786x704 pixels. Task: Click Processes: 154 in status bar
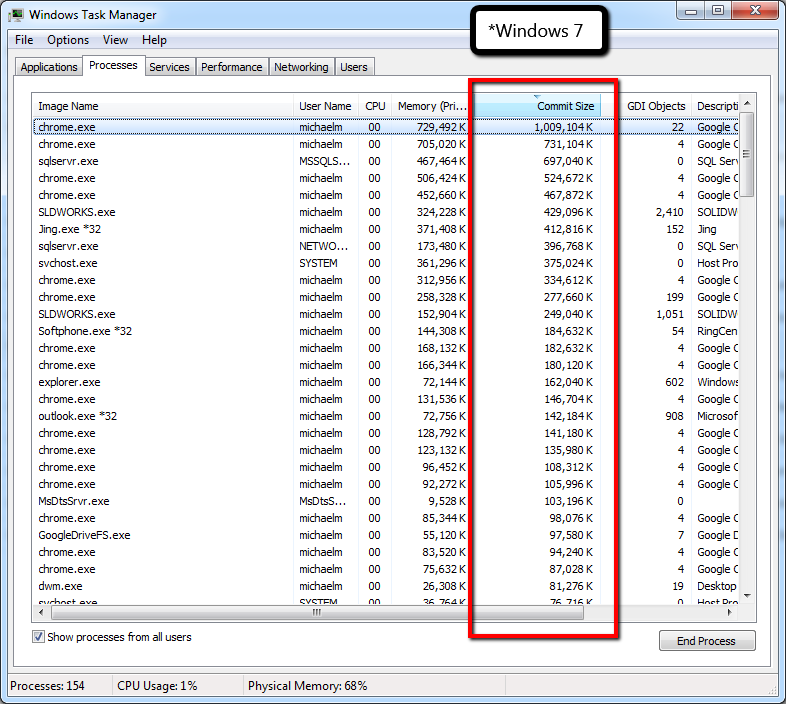47,685
